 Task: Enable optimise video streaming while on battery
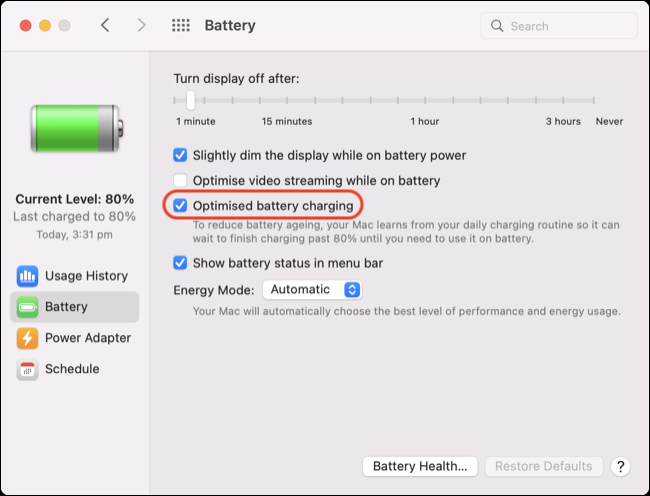coord(180,181)
